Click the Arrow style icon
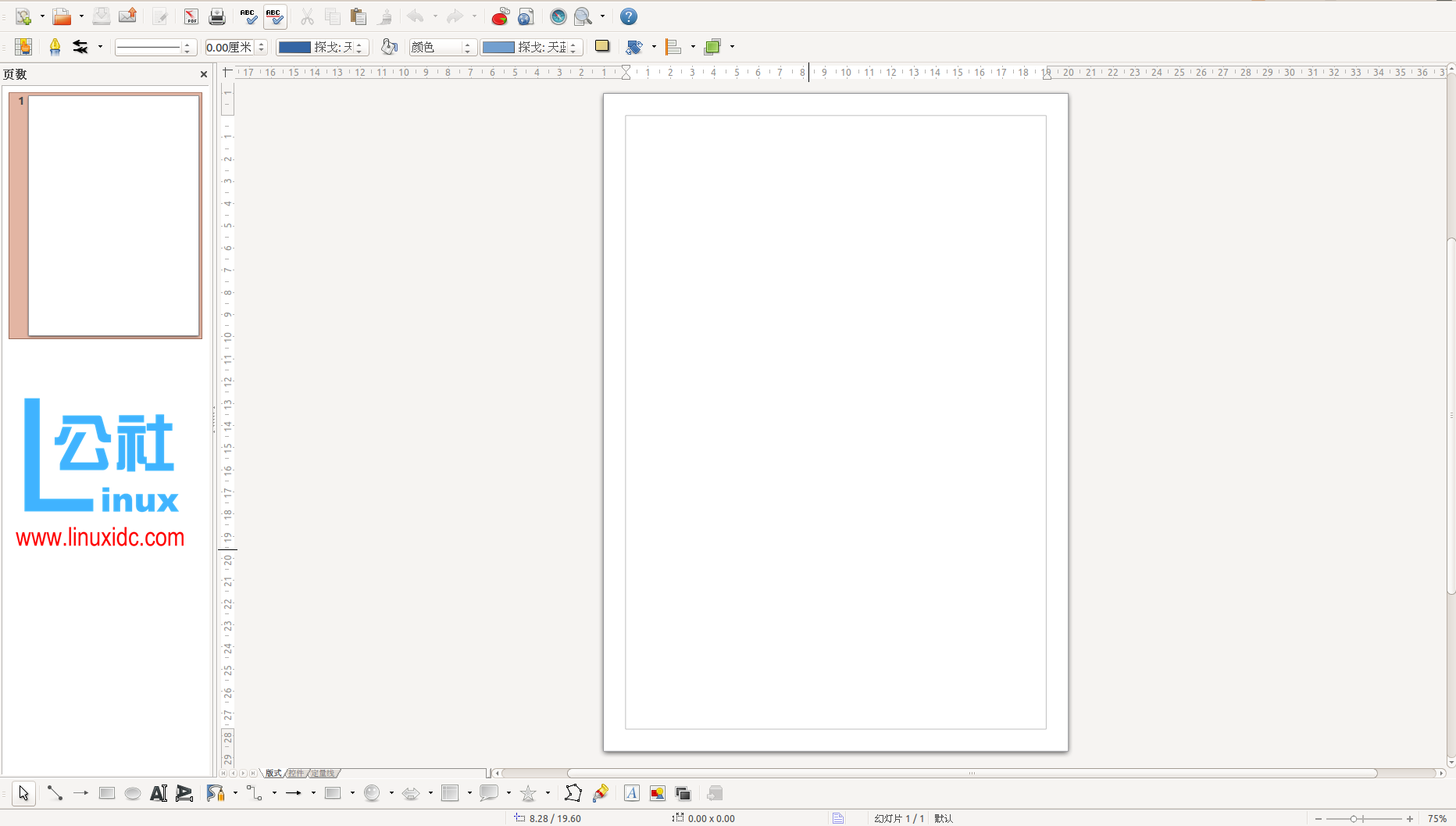The image size is (1456, 826). click(x=80, y=47)
